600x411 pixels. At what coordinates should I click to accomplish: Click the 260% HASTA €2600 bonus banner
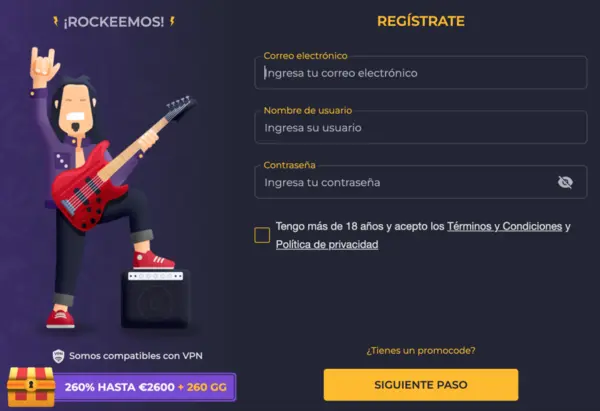(145, 387)
